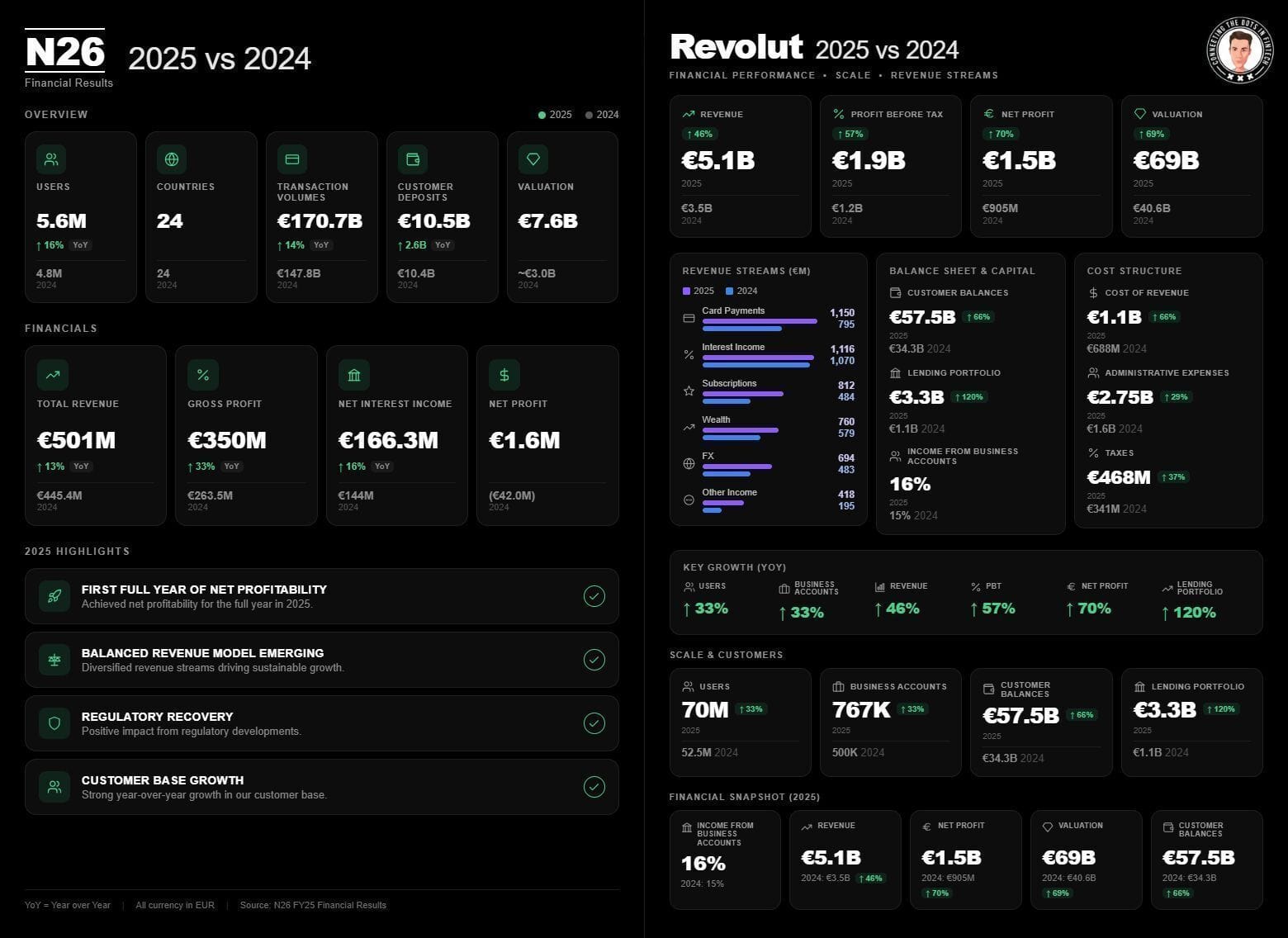Click the purple 2025 legend swatch in Revenue Streams
The height and width of the screenshot is (938, 1288).
(x=686, y=291)
